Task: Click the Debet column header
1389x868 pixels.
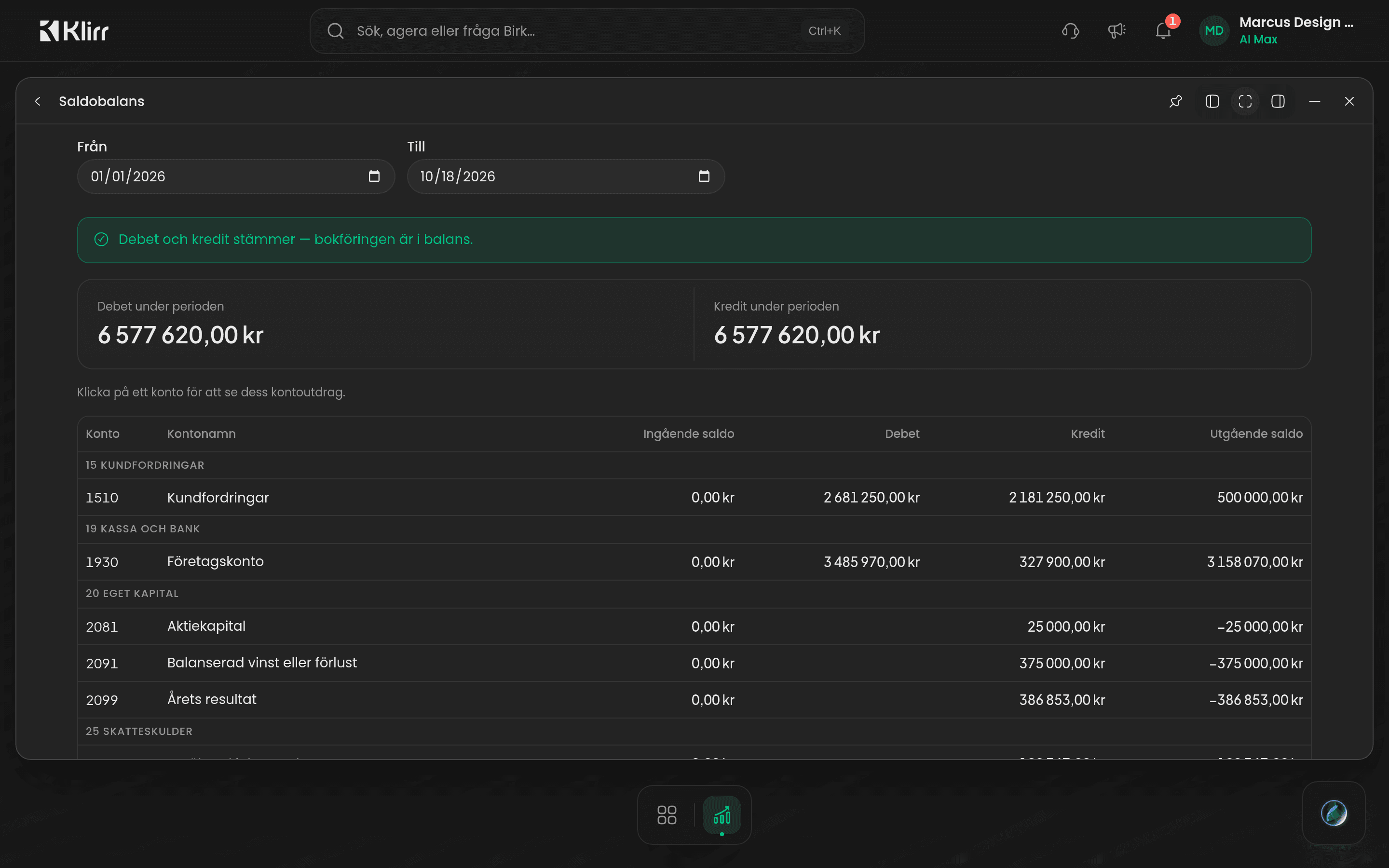Action: point(902,434)
